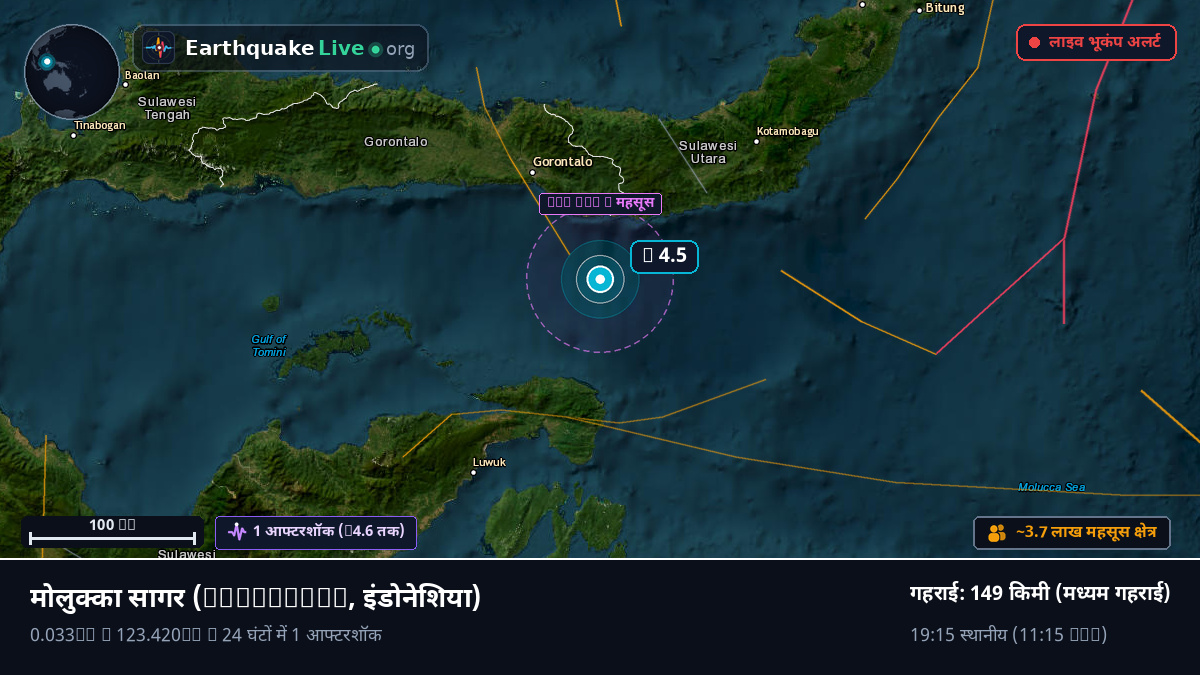
Task: Click the Bitung city name
Action: pos(945,8)
